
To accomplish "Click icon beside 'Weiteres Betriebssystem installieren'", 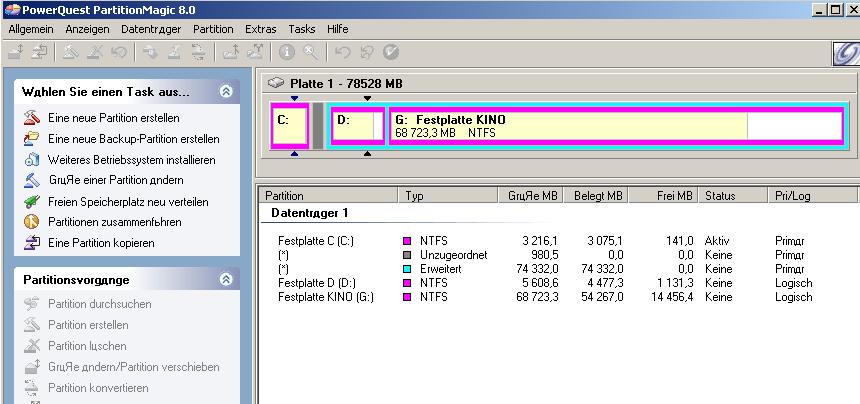I will [32, 160].
